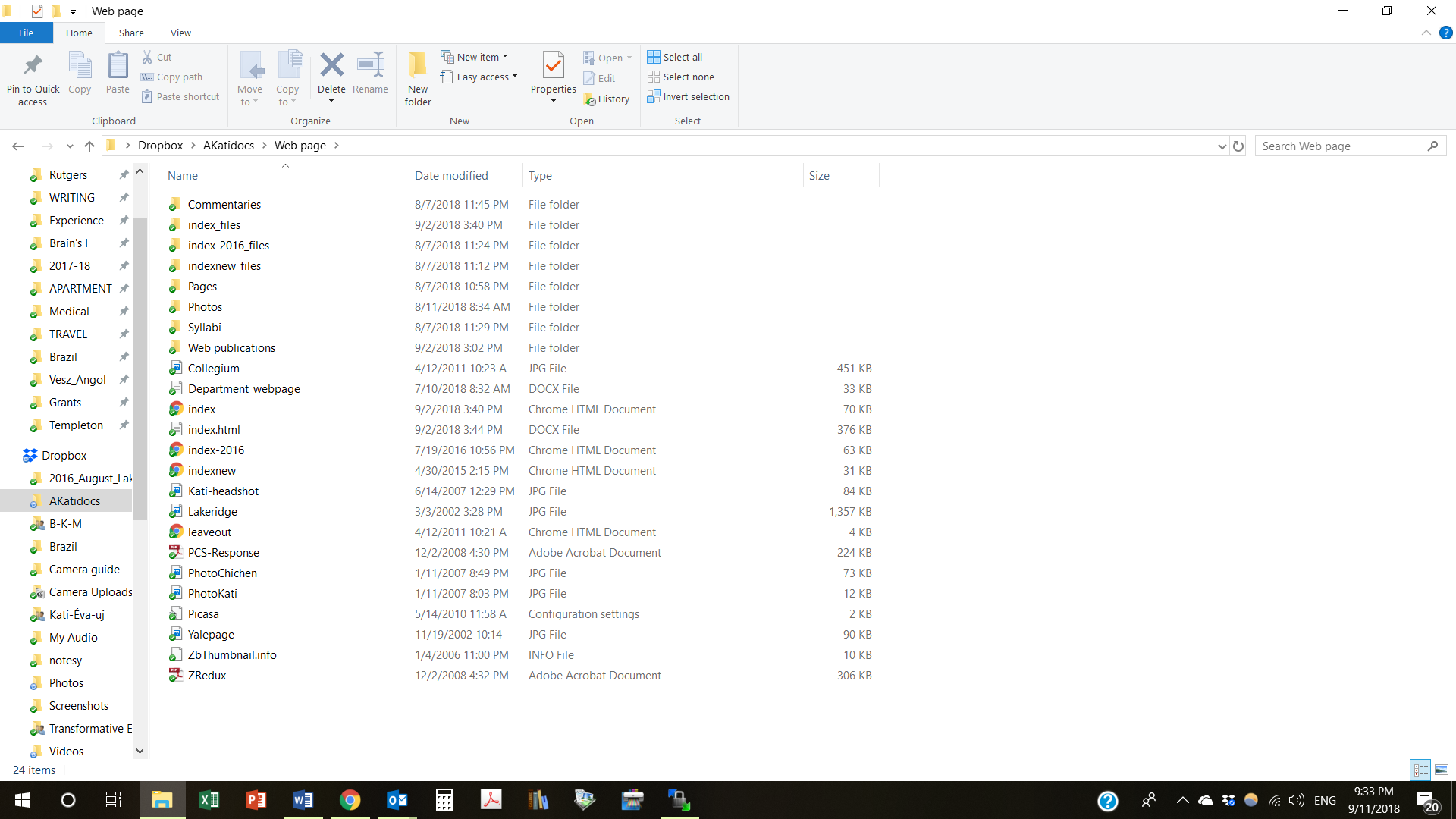Click the refresh icon beside address bar
This screenshot has height=819, width=1456.
(x=1238, y=146)
